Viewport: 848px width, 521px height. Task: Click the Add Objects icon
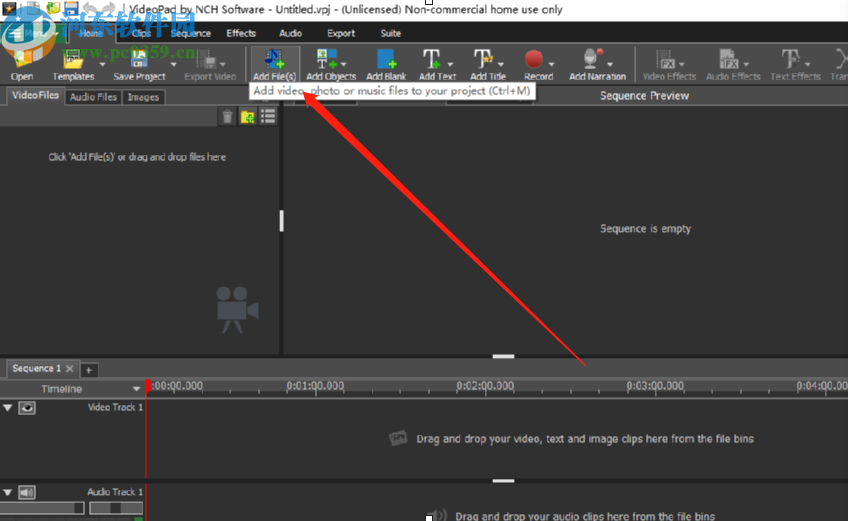pos(327,60)
